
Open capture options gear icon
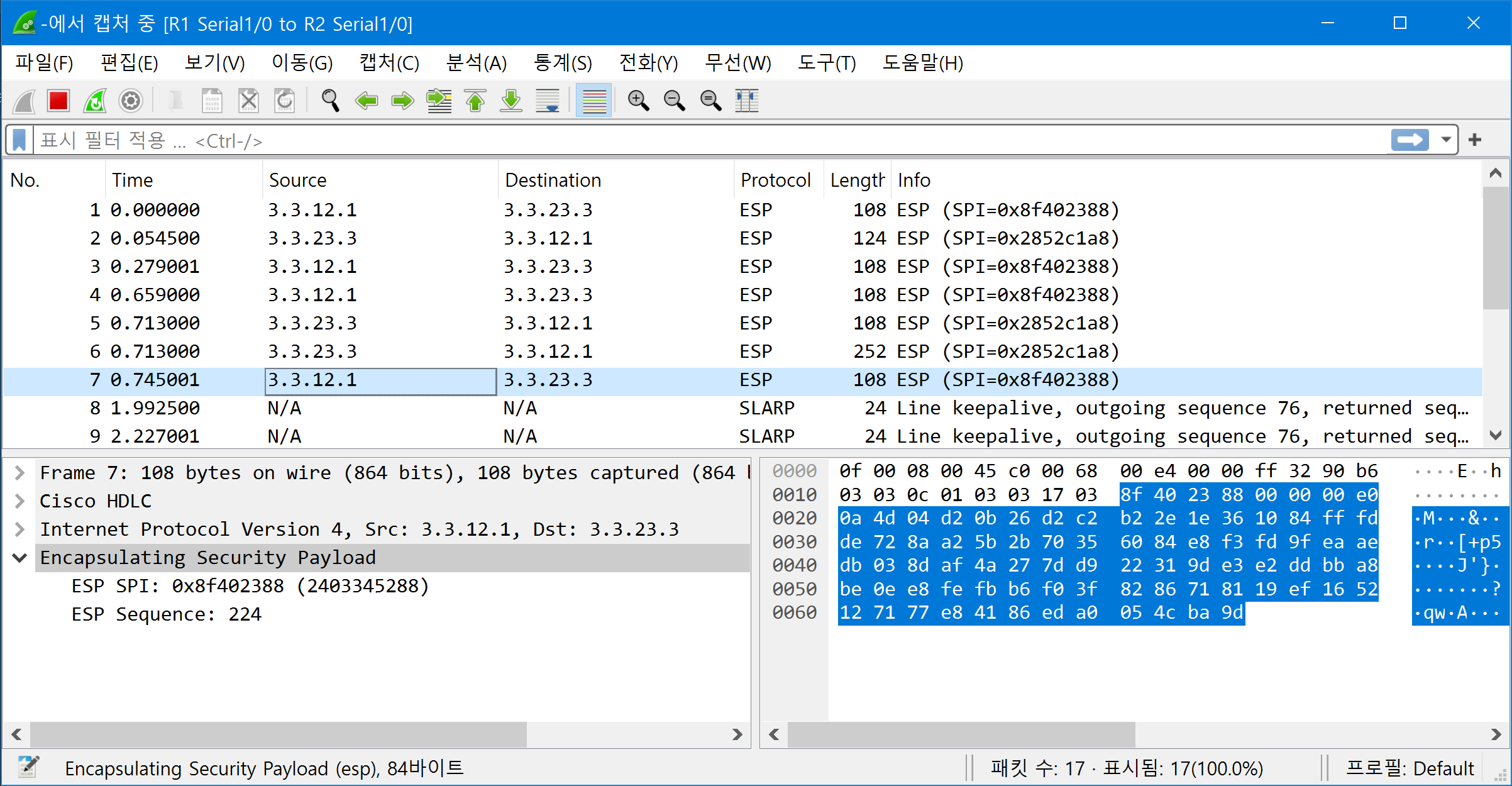131,101
